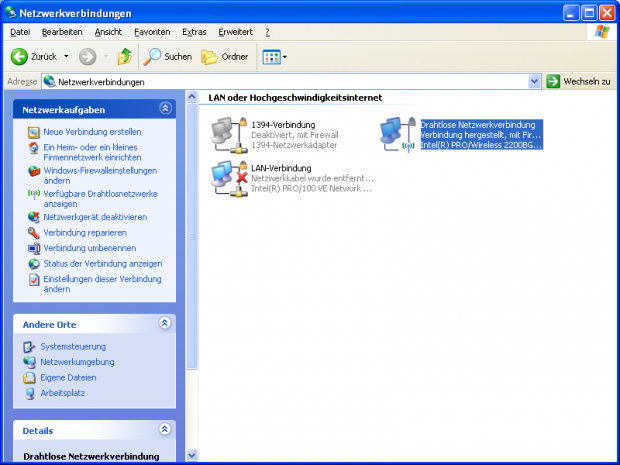Collapse the Details panel
Screen dimensions: 620x465
coord(165,429)
